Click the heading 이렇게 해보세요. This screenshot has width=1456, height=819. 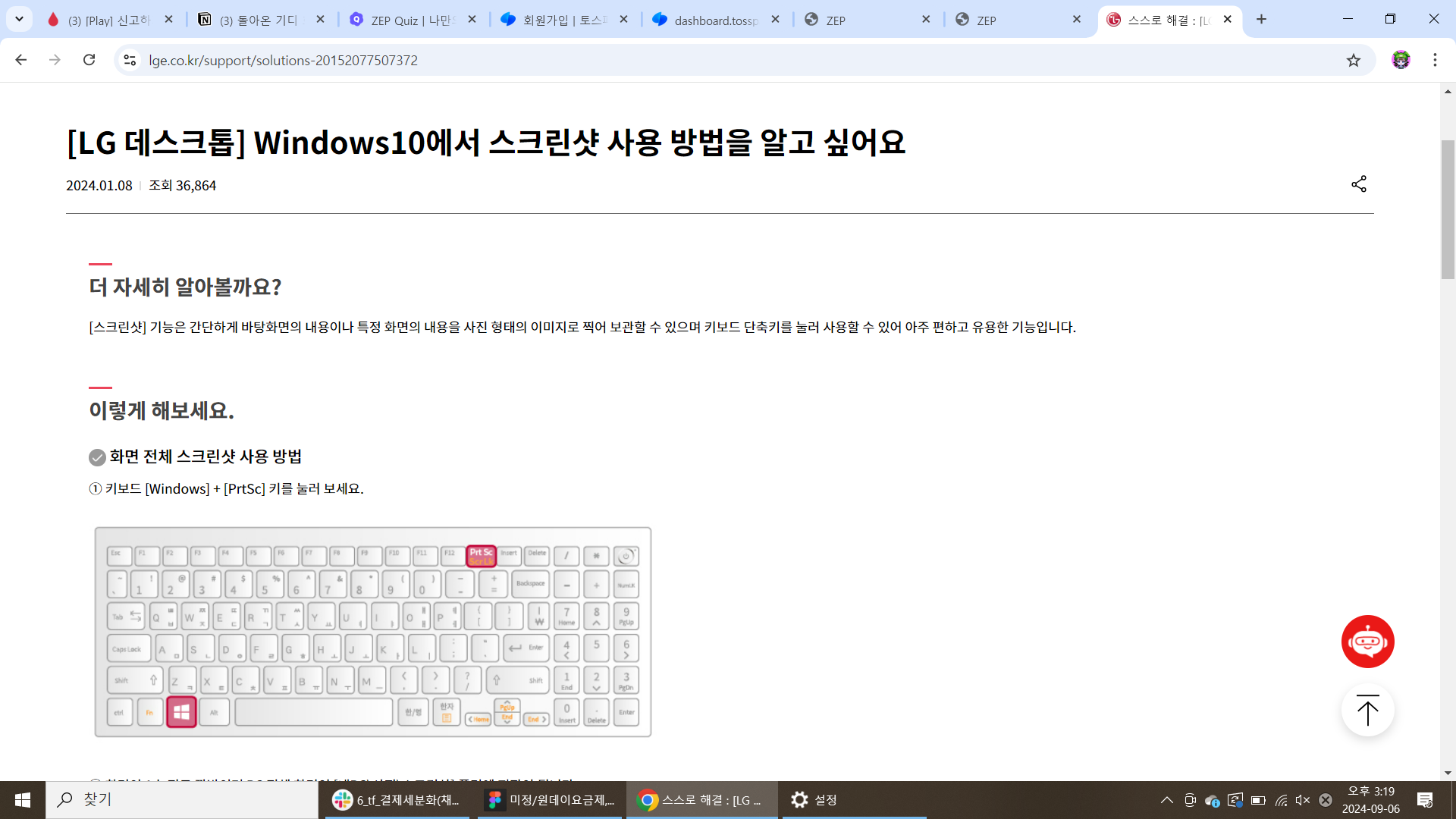tap(162, 411)
